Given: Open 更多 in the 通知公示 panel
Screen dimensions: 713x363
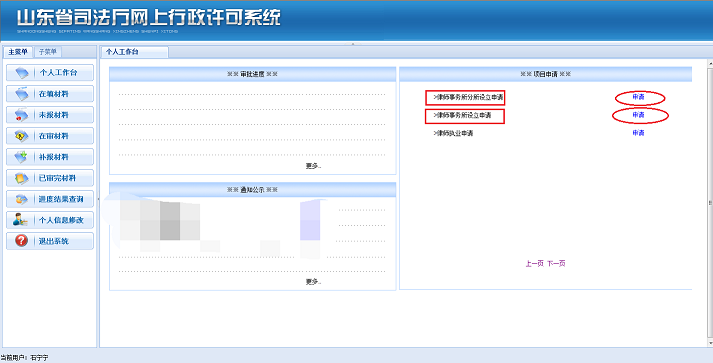Looking at the screenshot, I should pyautogui.click(x=313, y=282).
